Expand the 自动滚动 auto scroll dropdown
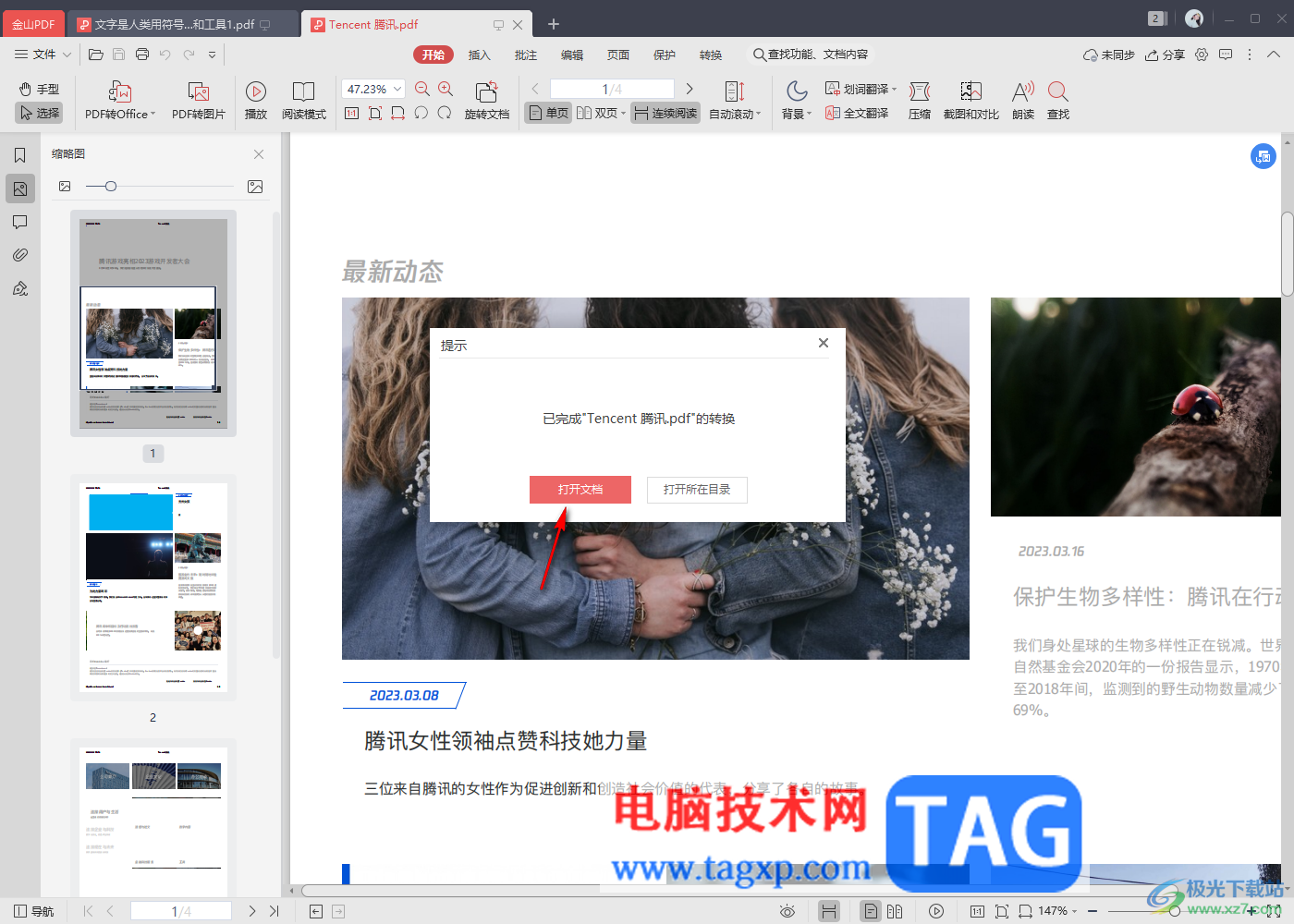 pyautogui.click(x=759, y=115)
